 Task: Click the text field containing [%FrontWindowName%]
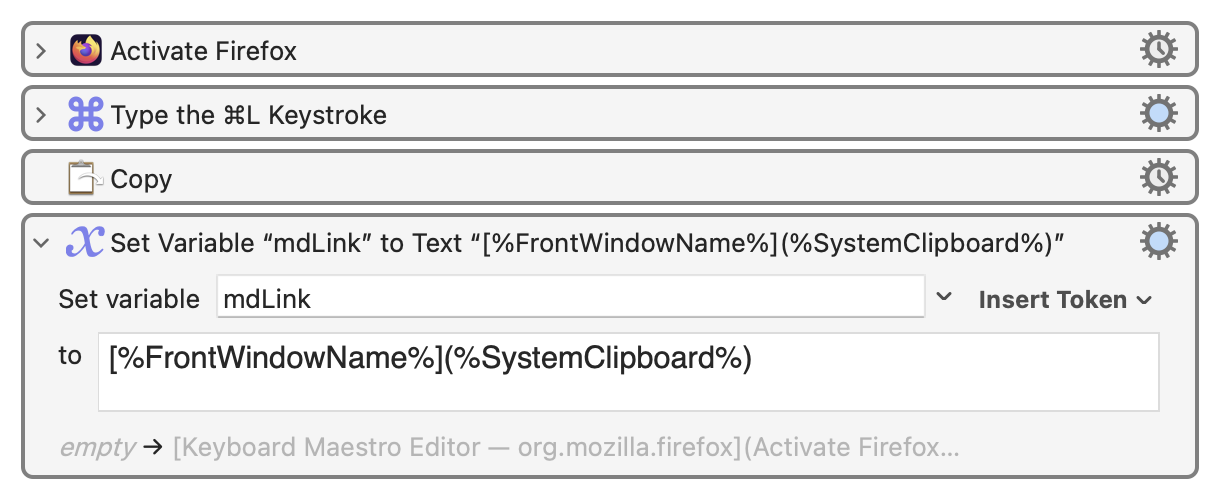pos(628,371)
